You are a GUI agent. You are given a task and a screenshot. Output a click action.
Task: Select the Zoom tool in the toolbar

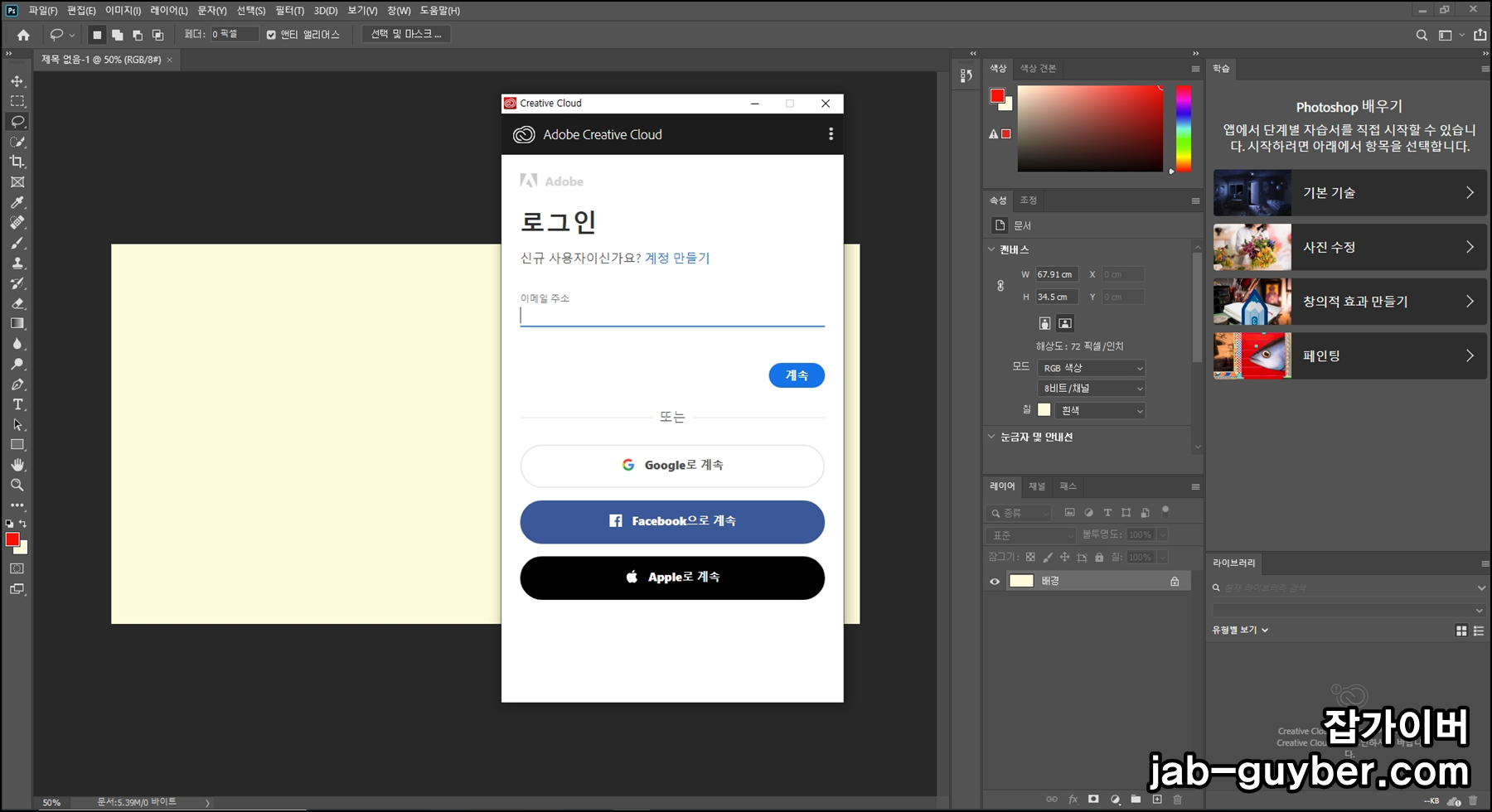(17, 485)
